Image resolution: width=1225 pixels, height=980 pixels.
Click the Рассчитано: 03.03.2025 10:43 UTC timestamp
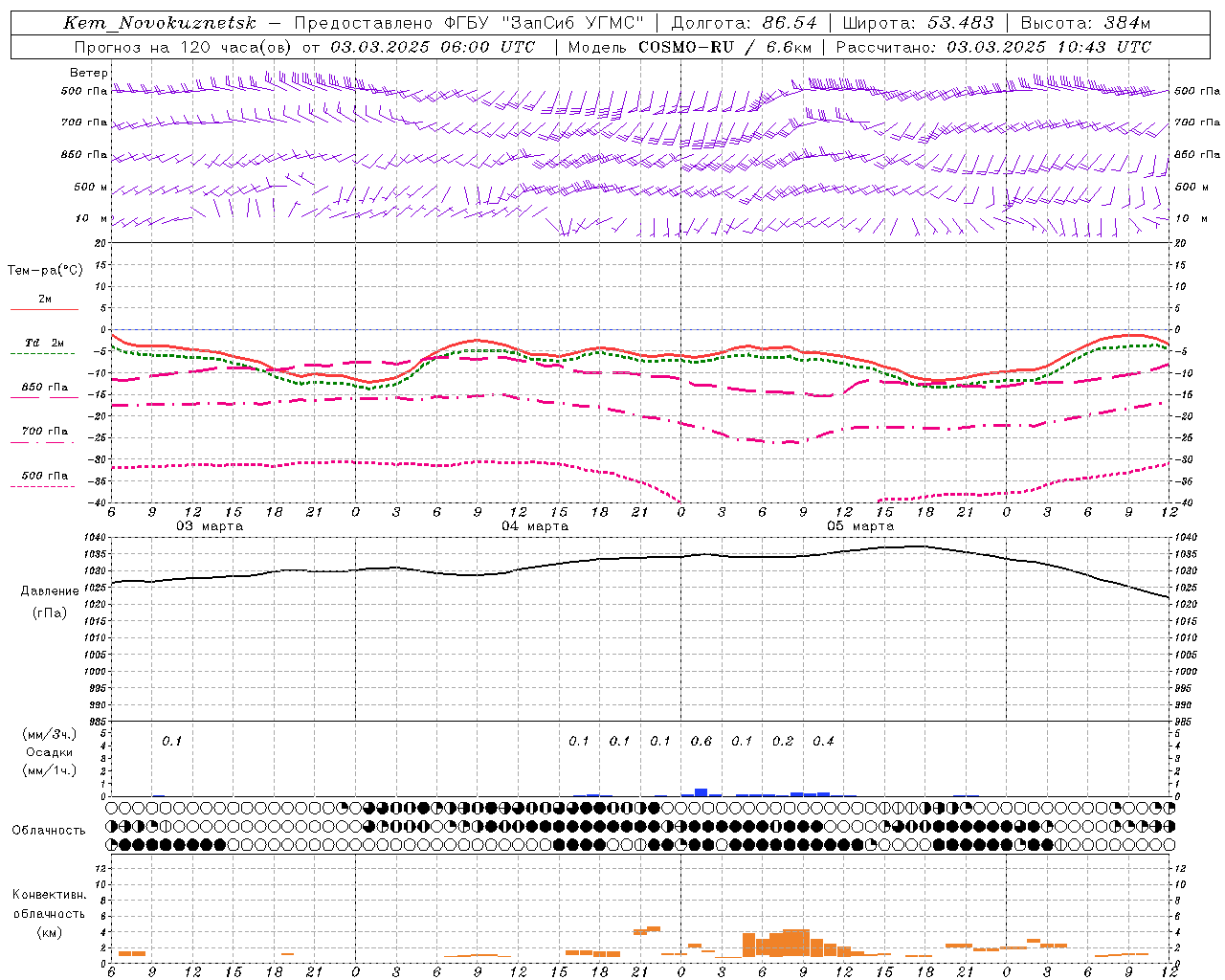point(993,47)
